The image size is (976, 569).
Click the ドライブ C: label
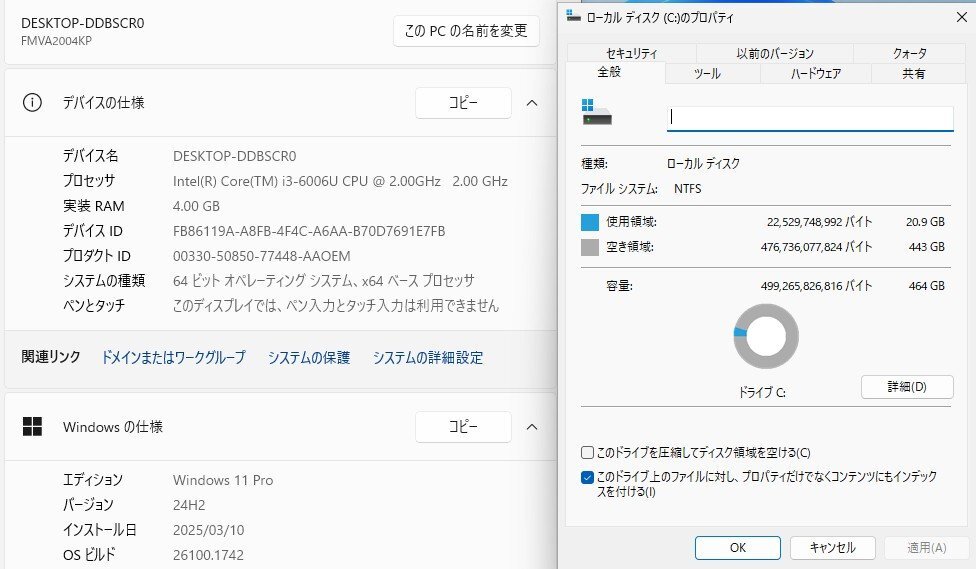pos(762,392)
